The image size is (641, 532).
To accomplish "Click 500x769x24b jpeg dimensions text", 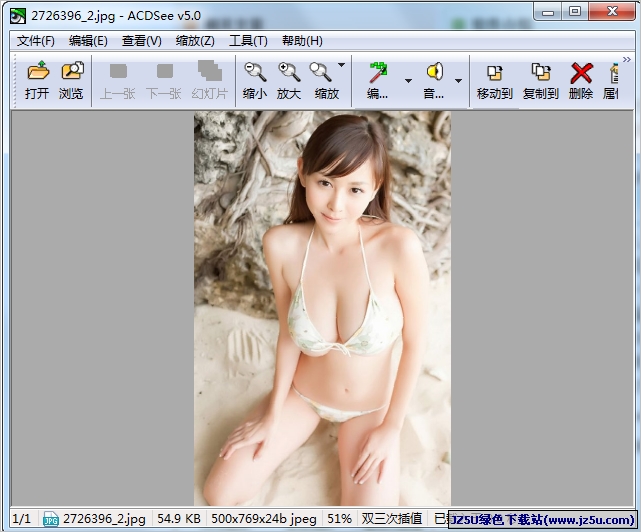I will pos(264,519).
